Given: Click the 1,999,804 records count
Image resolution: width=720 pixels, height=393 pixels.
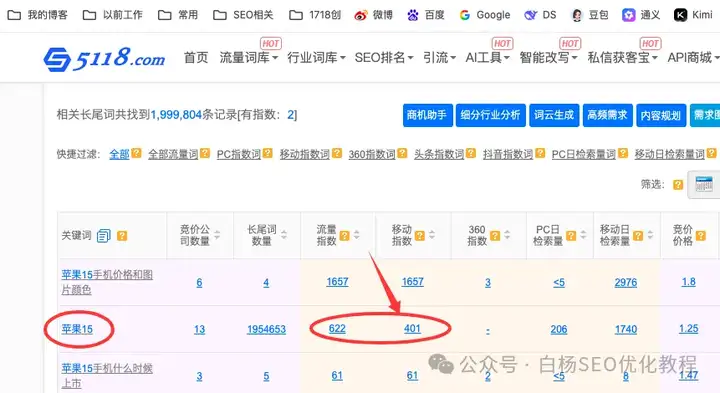Looking at the screenshot, I should 176,115.
